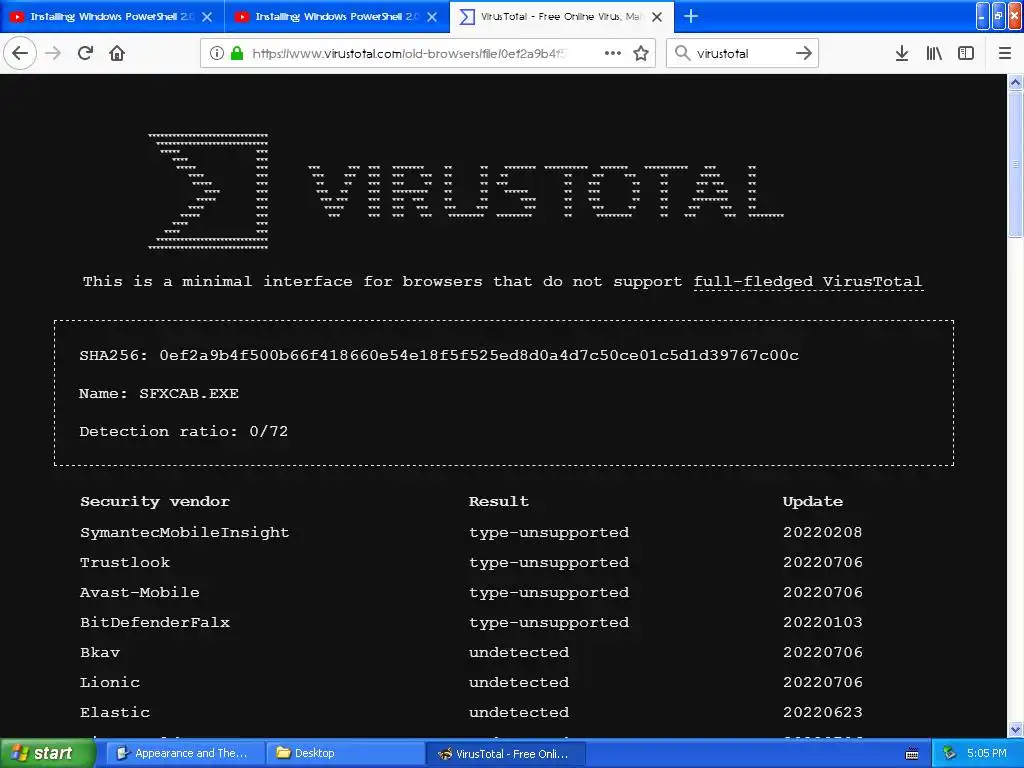Click VirusTotal - Free Online taskbar button
1024x768 pixels.
pos(505,753)
